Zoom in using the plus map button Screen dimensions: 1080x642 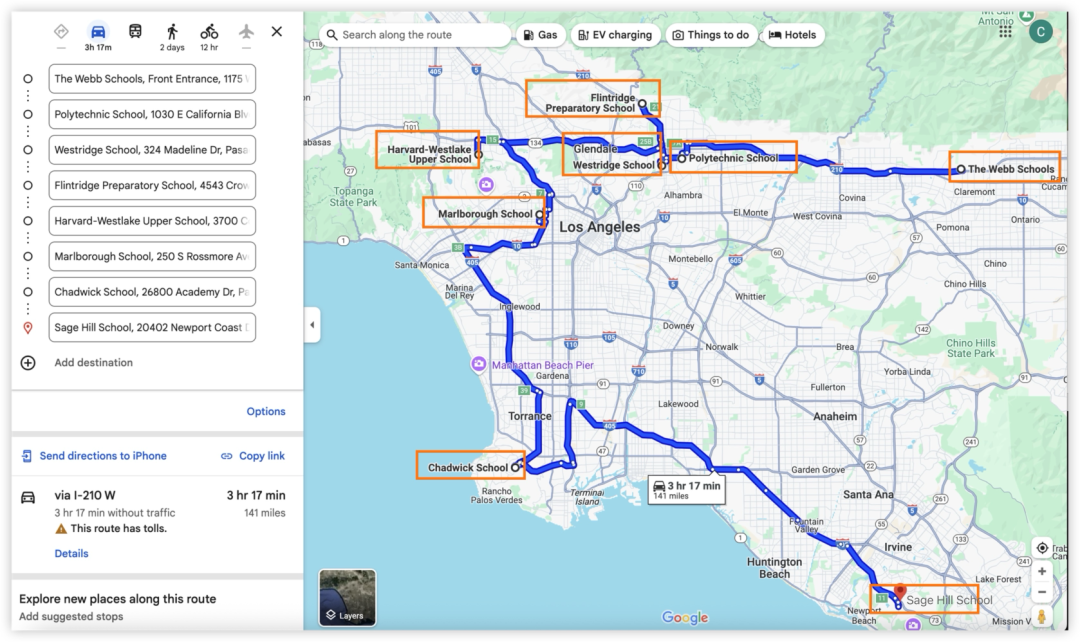coord(1042,571)
